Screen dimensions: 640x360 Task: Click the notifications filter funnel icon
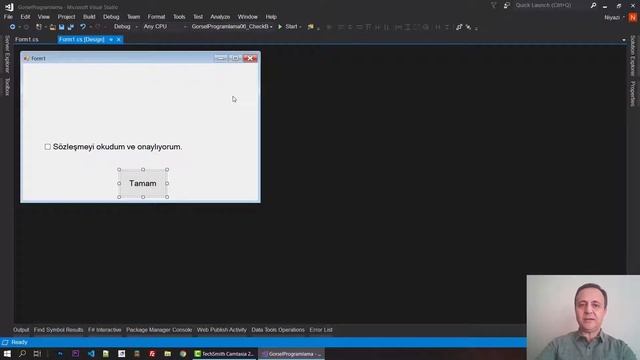coord(494,5)
